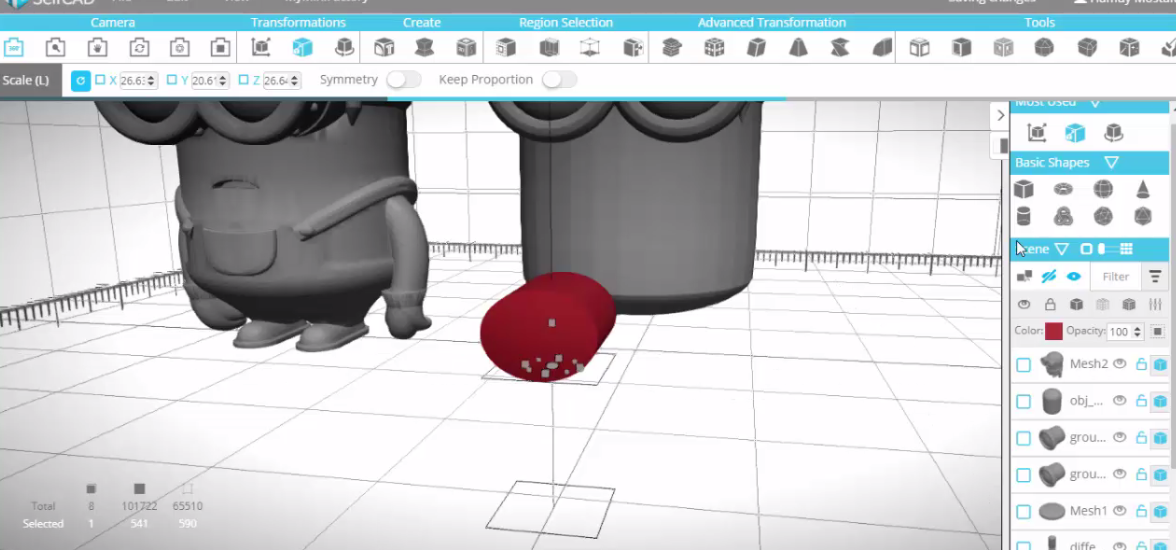This screenshot has height=550, width=1176.
Task: Click the blue reset scale button
Action: 81,80
